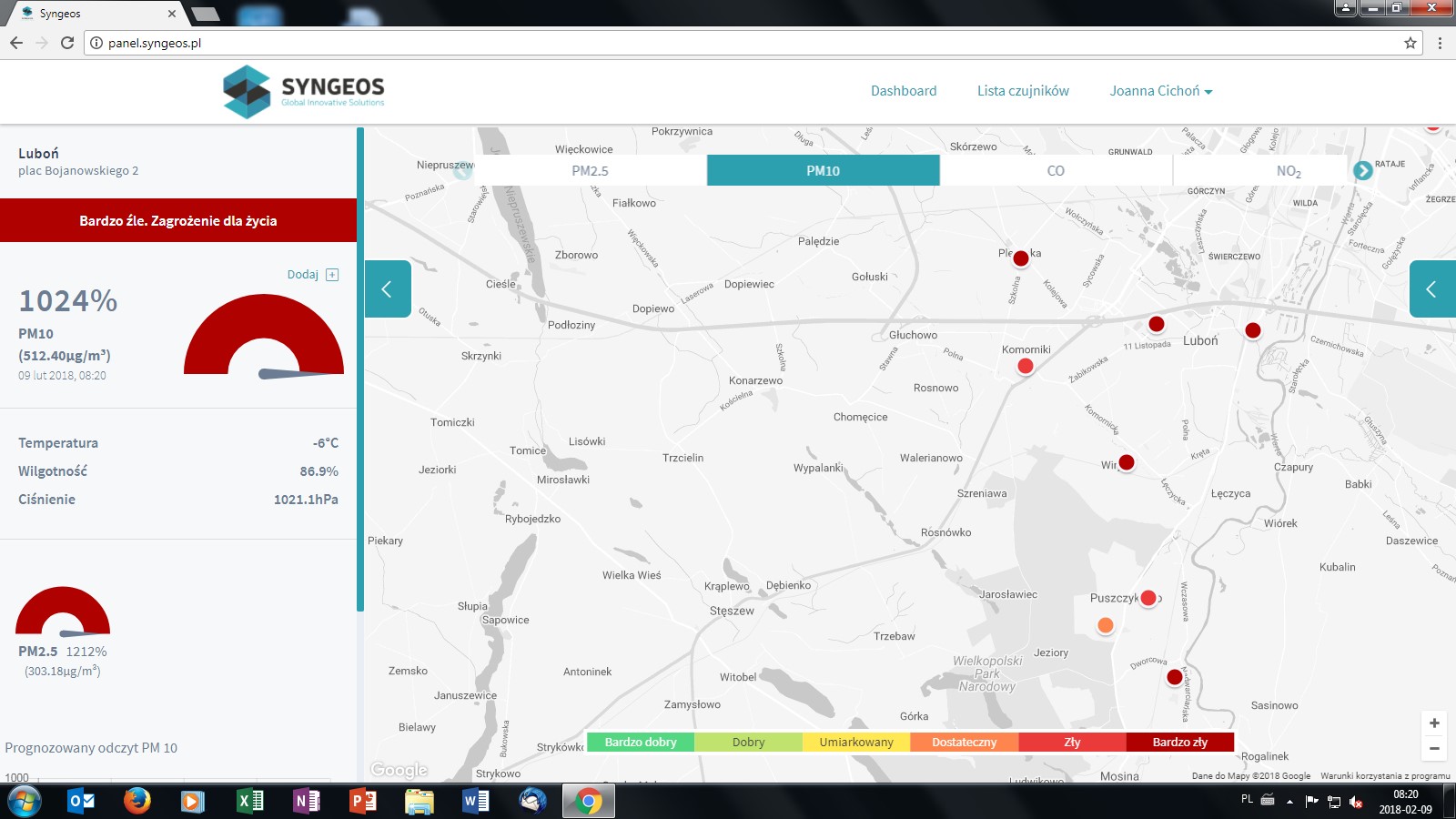1456x819 pixels.
Task: Click the browser back button
Action: (16, 43)
